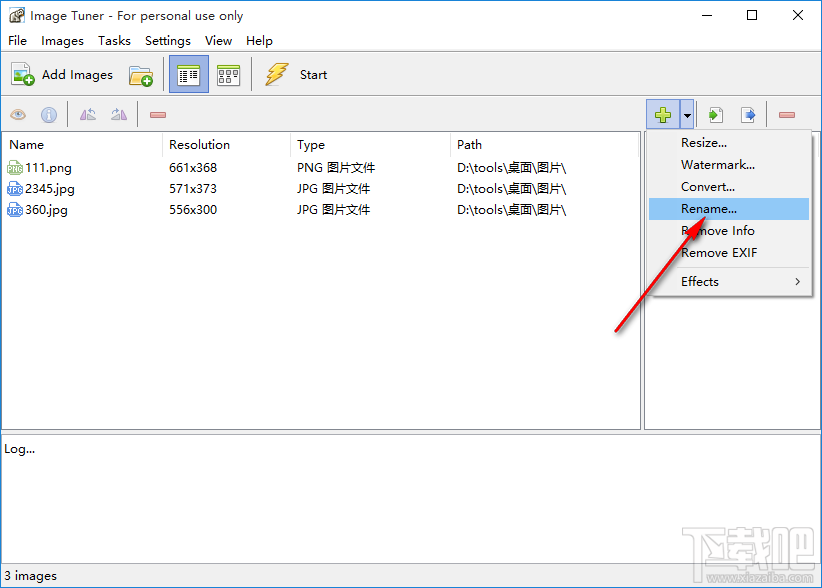Viewport: 822px width, 588px height.
Task: Select Rename... in the task menu
Action: [x=729, y=209]
